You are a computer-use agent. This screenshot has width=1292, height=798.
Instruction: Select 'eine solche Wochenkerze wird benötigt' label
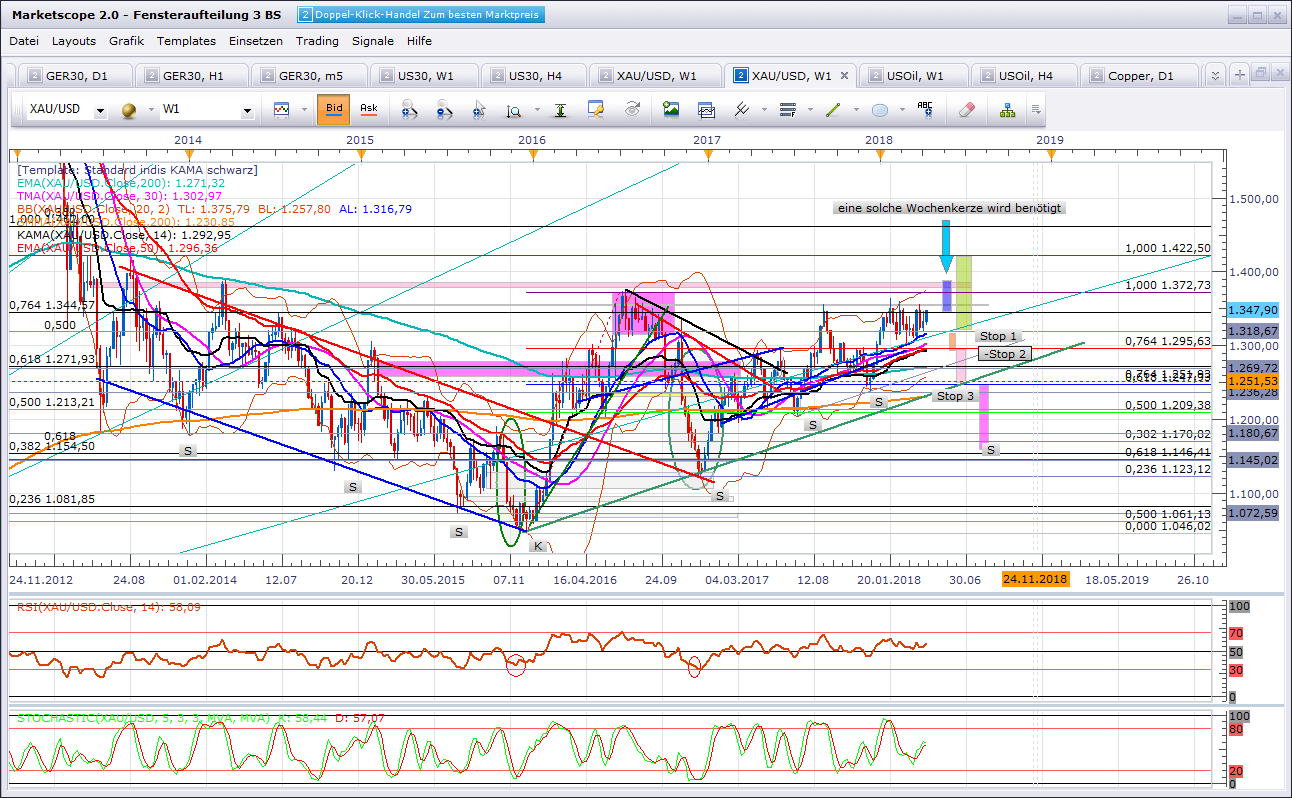949,208
